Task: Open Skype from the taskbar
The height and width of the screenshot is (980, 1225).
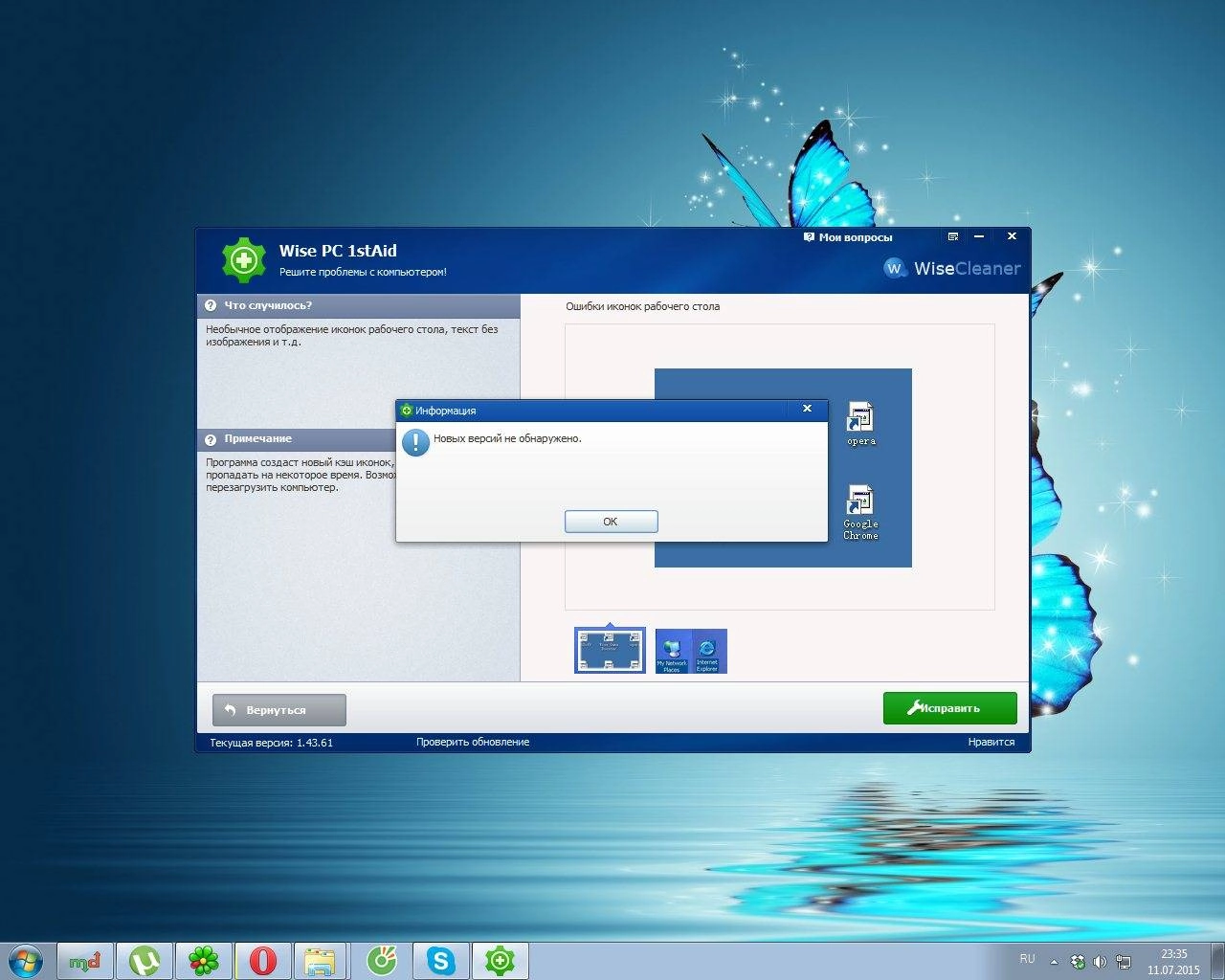Action: coord(441,961)
